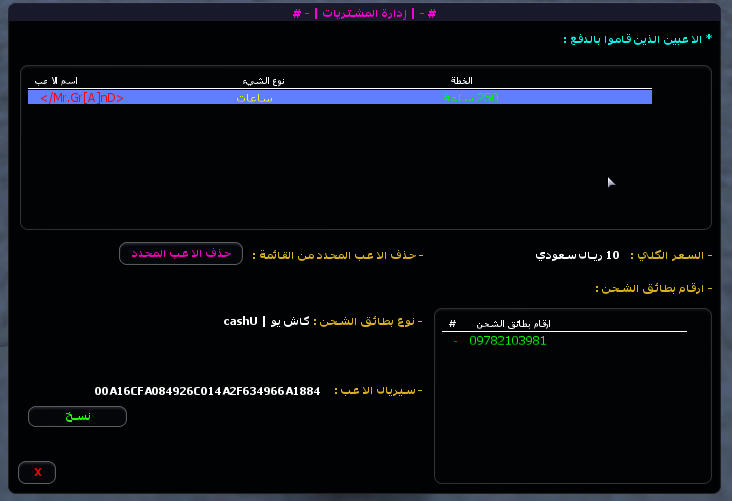The image size is (732, 501).
Task: Click the 'اسم الاعب' column header
Action: click(x=56, y=80)
